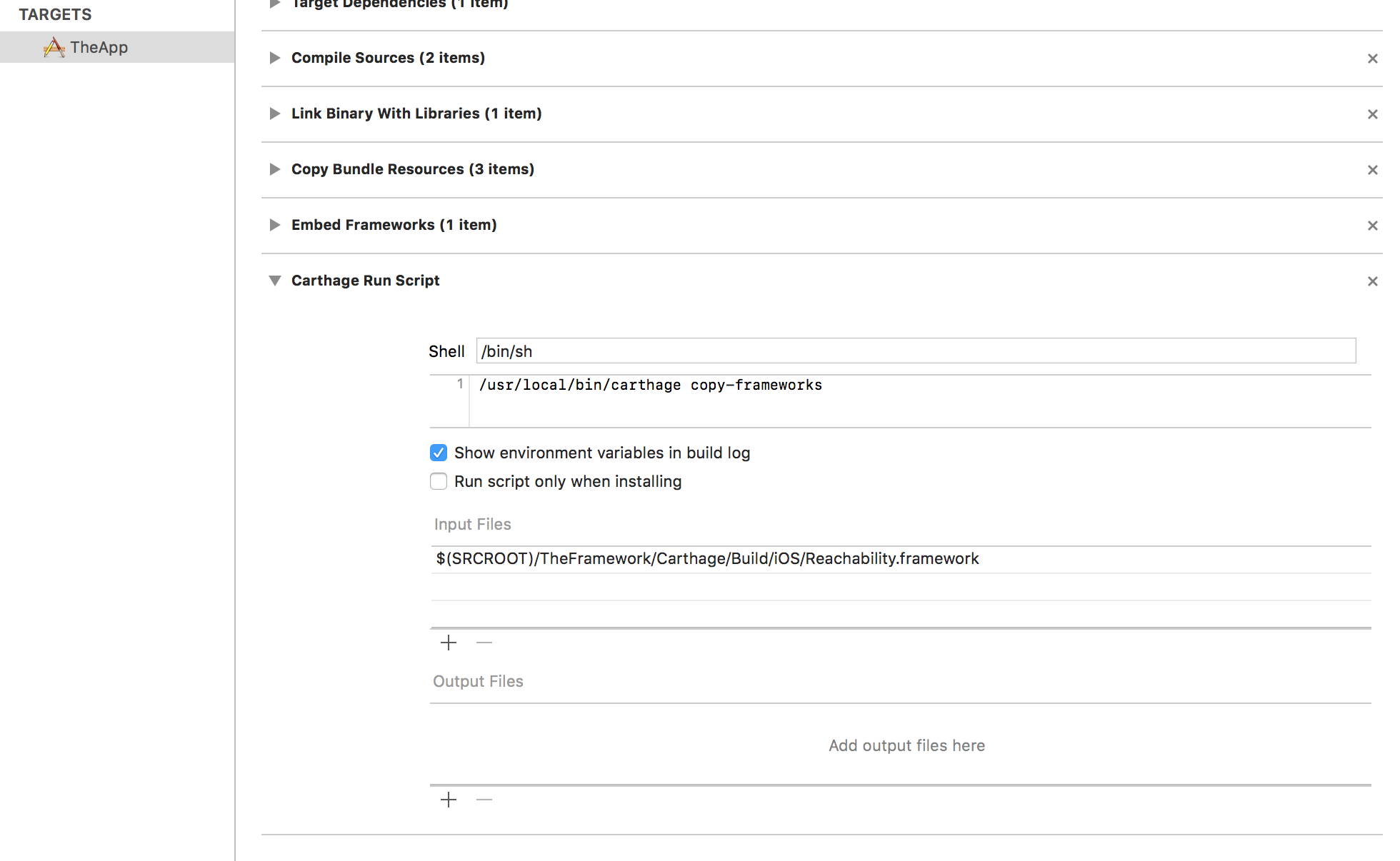Enable Run script only when installing
1400x861 pixels.
pos(439,481)
